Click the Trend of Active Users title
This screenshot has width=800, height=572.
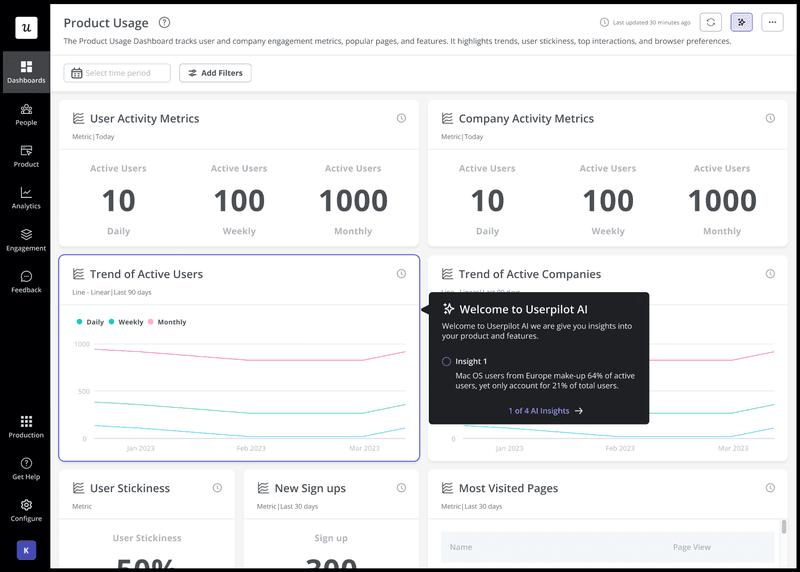pyautogui.click(x=146, y=274)
